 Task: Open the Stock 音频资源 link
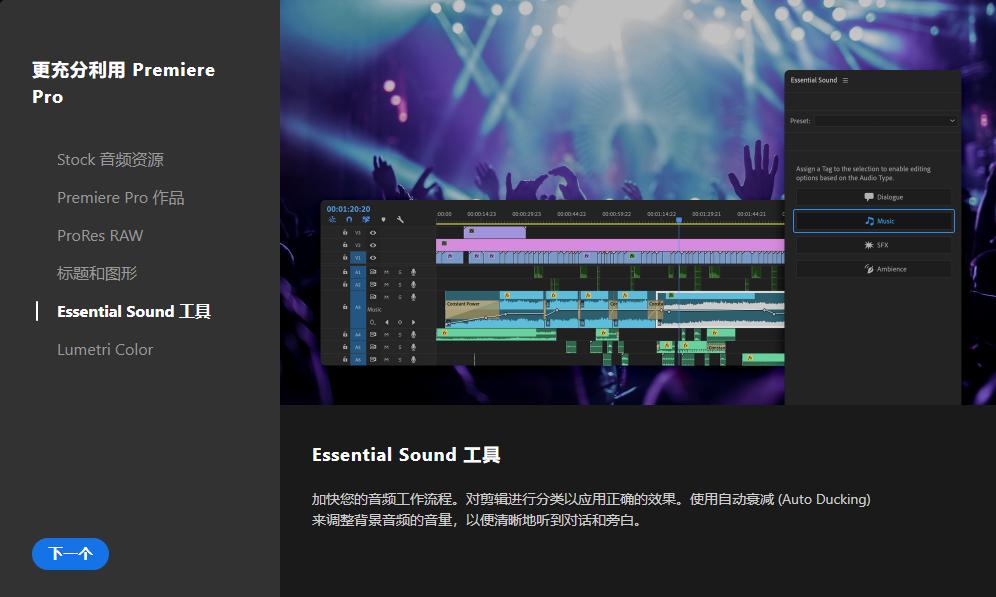(111, 159)
